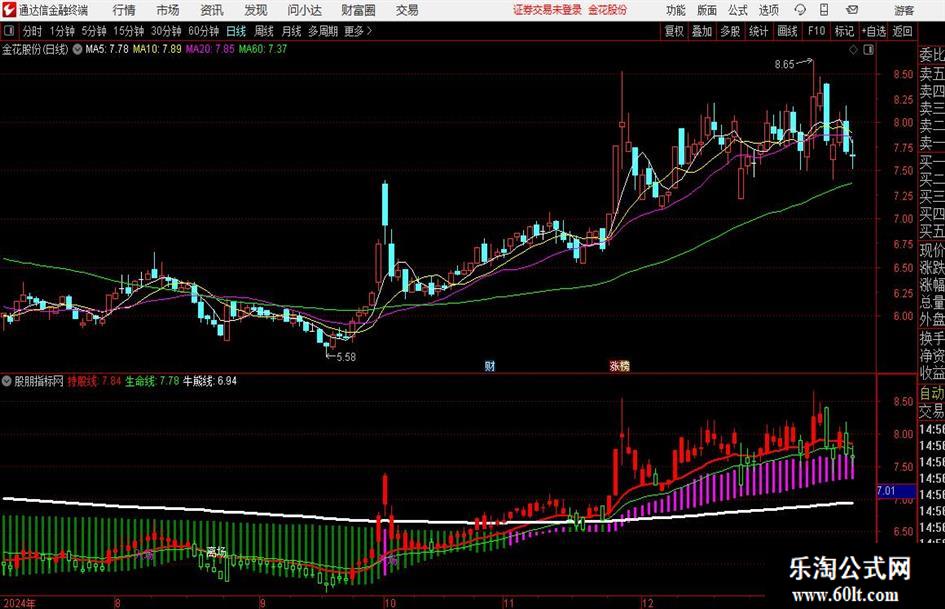This screenshot has width=945, height=609.
Task: Open the 多周期 multi-period view
Action: pyautogui.click(x=323, y=31)
